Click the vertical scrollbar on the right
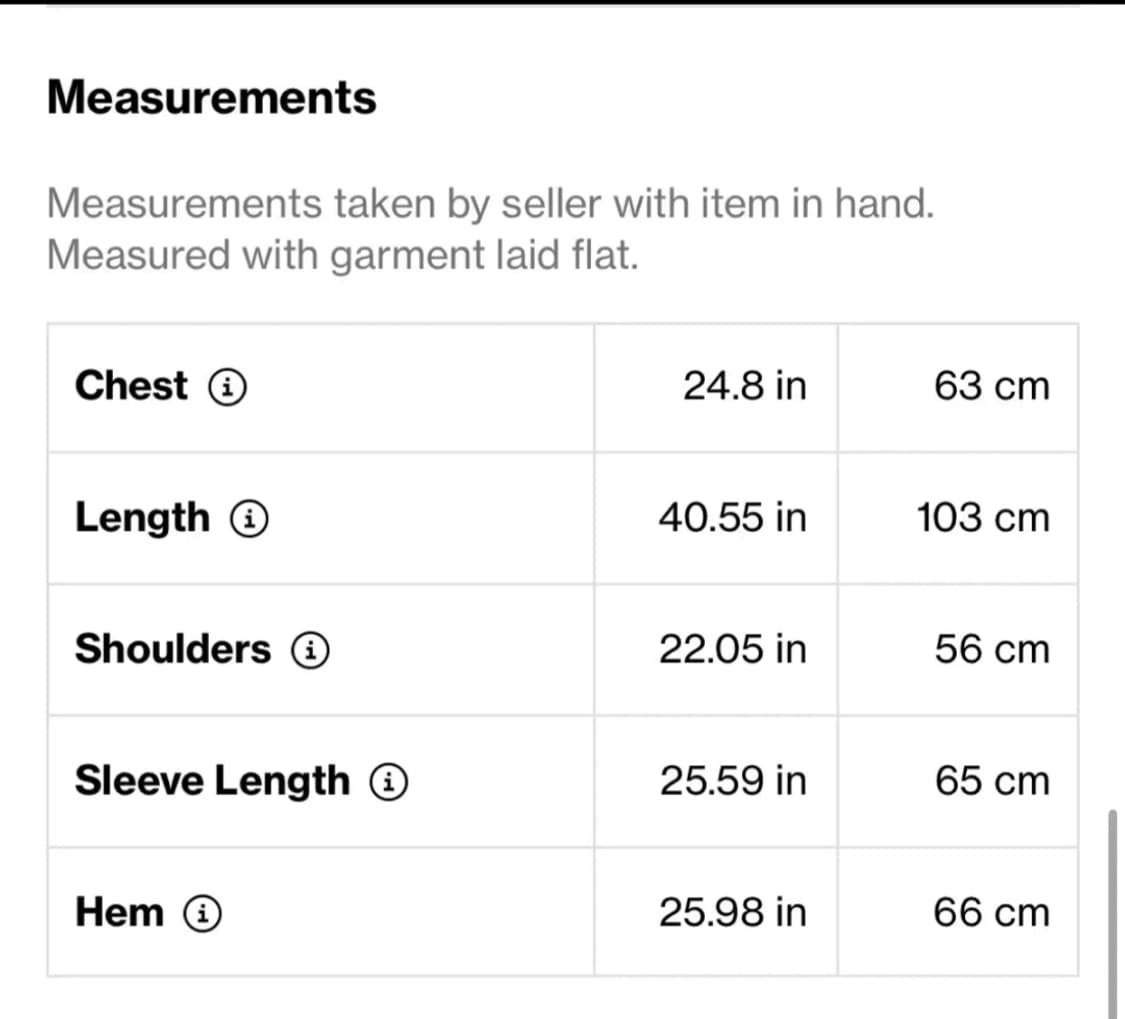 point(1113,910)
